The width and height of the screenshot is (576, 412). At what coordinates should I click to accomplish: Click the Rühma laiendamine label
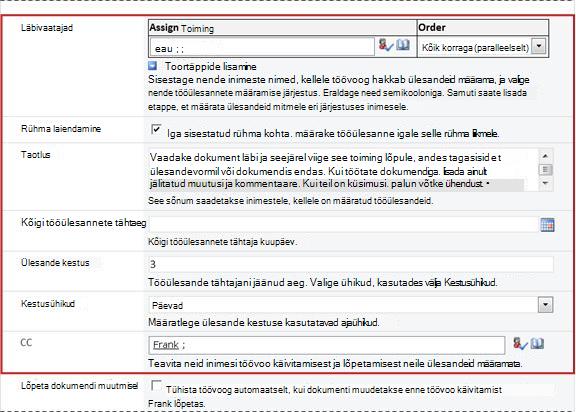(61, 129)
